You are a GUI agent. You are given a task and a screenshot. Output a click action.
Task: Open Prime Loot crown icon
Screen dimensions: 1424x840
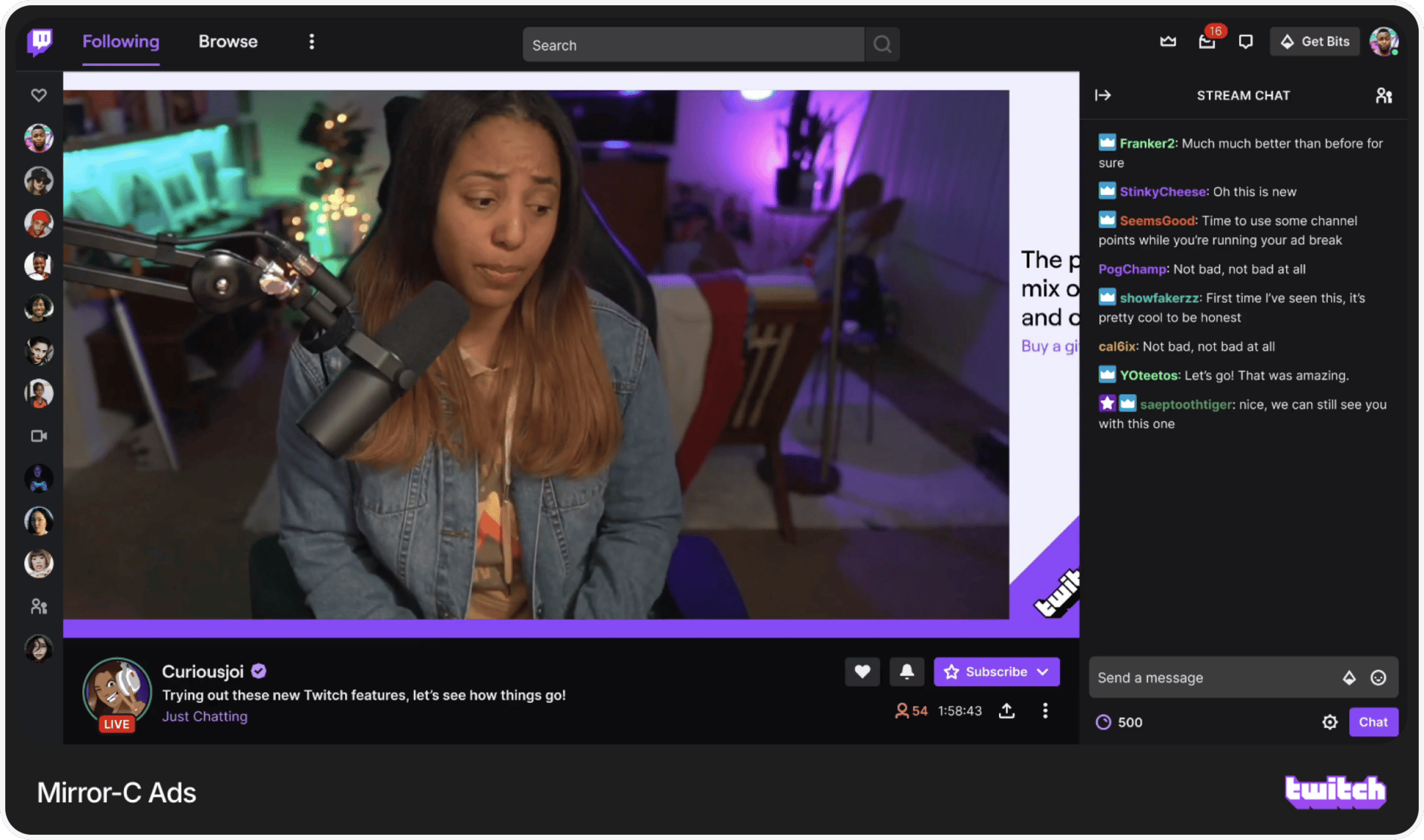(1168, 42)
